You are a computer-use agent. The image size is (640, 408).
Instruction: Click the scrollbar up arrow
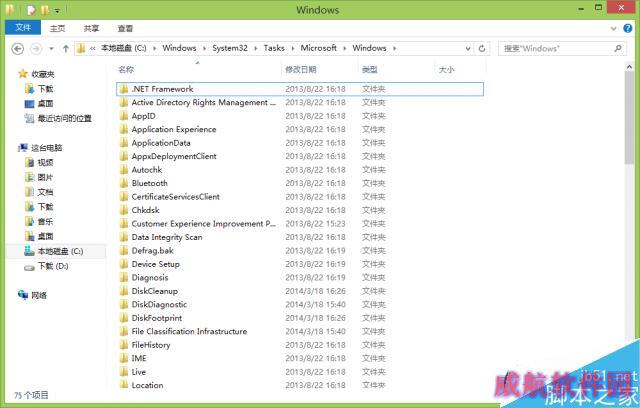[x=629, y=67]
